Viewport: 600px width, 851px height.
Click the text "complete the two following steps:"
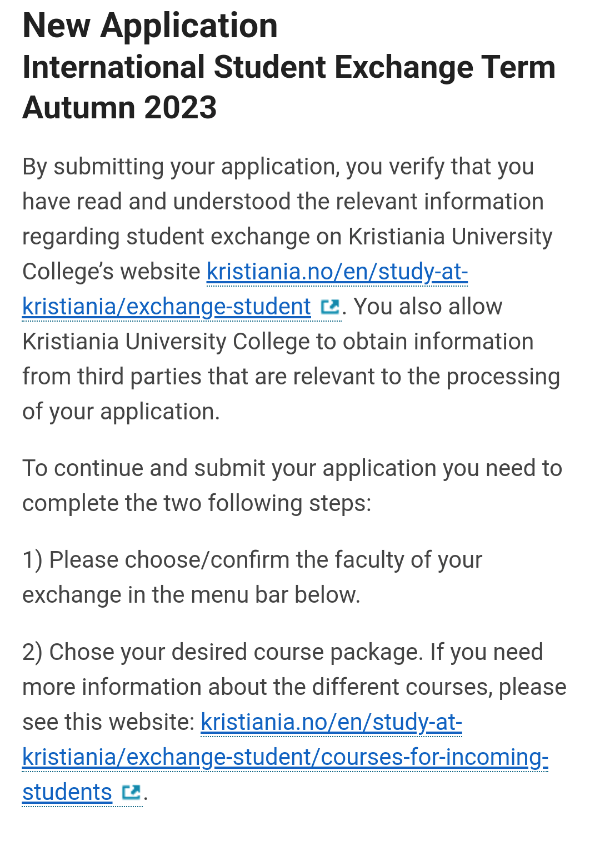[197, 504]
